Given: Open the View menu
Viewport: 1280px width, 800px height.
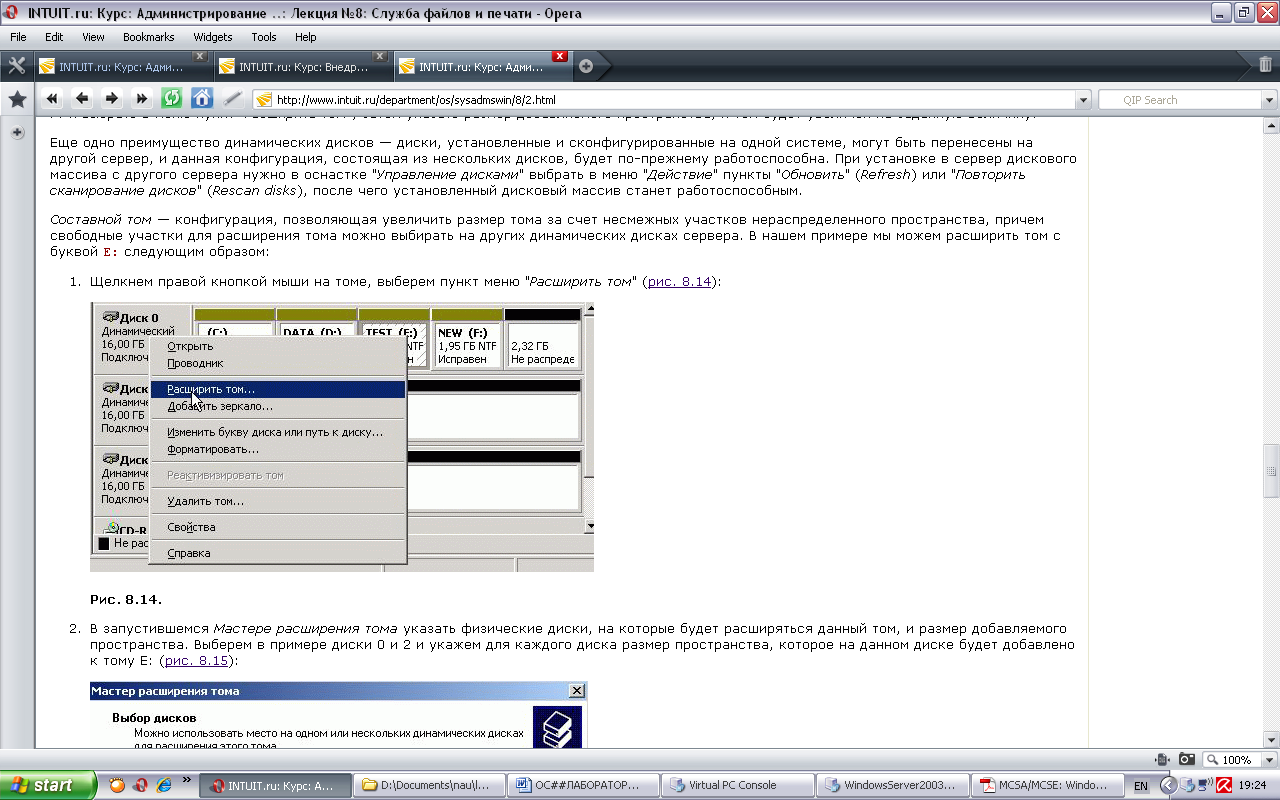Looking at the screenshot, I should pos(93,37).
